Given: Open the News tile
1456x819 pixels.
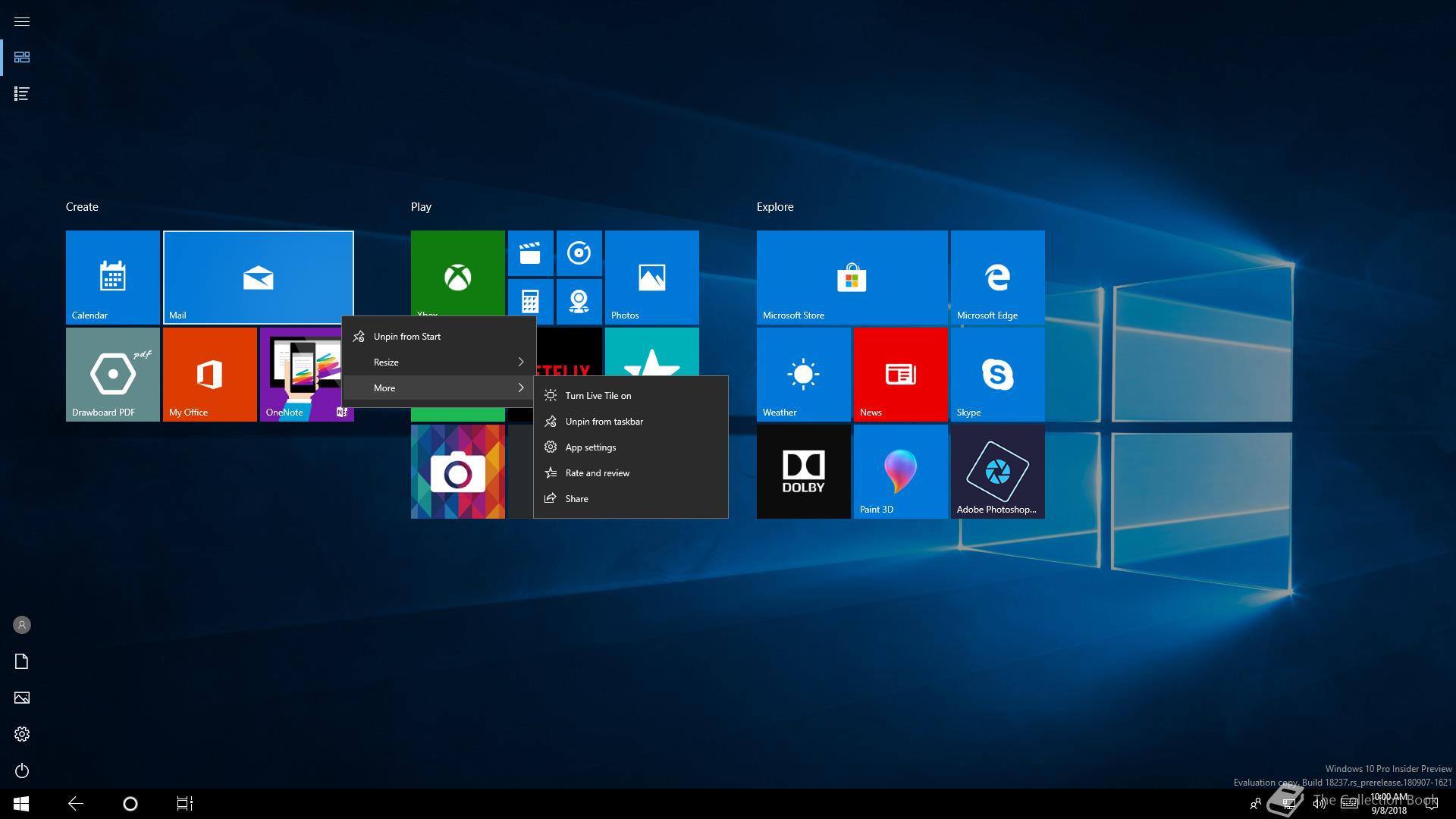Looking at the screenshot, I should [x=900, y=375].
